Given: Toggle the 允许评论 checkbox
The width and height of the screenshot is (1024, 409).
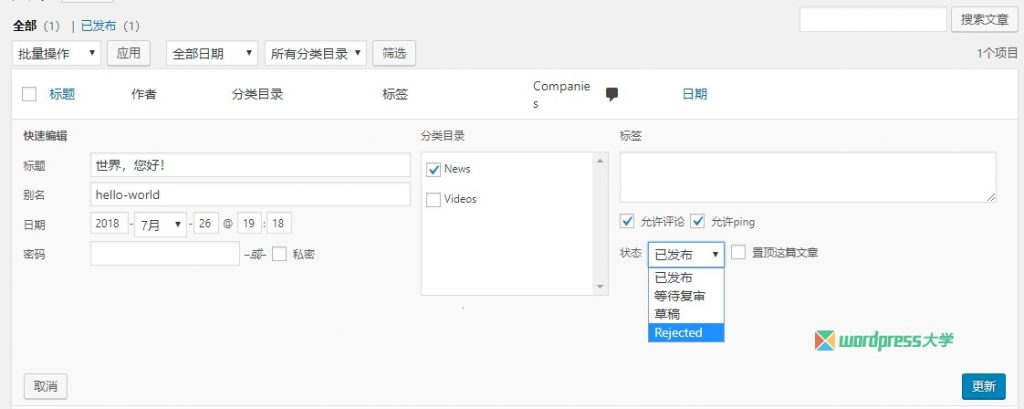Looking at the screenshot, I should [627, 221].
